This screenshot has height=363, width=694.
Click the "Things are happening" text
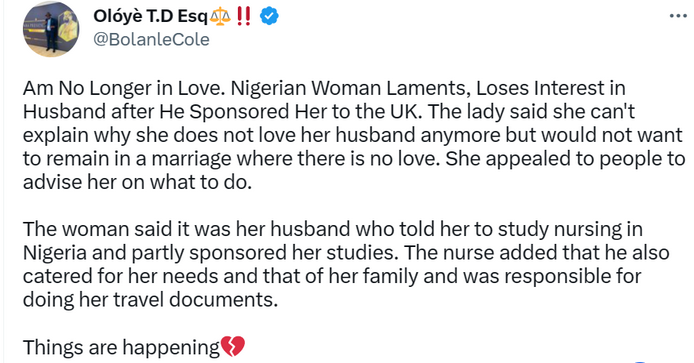point(121,347)
